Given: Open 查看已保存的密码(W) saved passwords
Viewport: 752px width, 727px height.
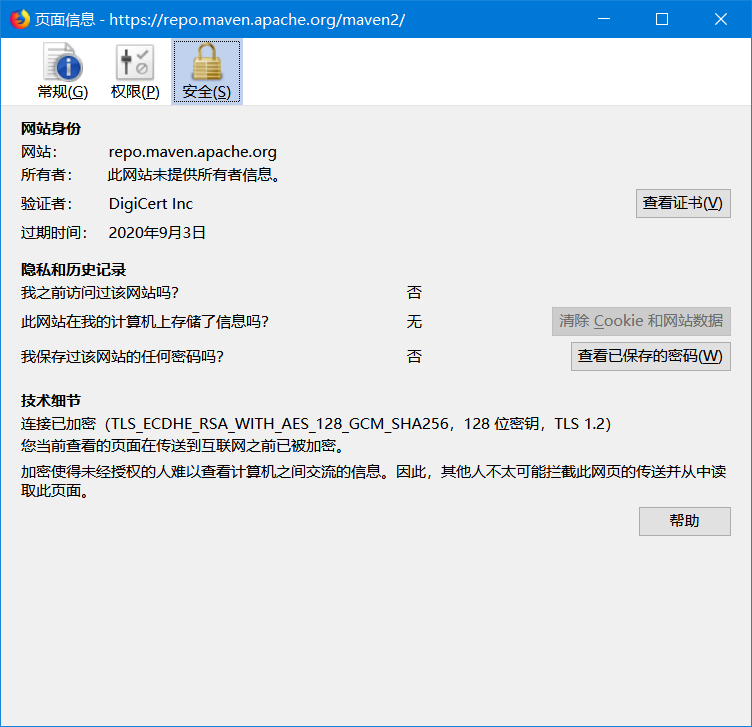Looking at the screenshot, I should [x=650, y=356].
